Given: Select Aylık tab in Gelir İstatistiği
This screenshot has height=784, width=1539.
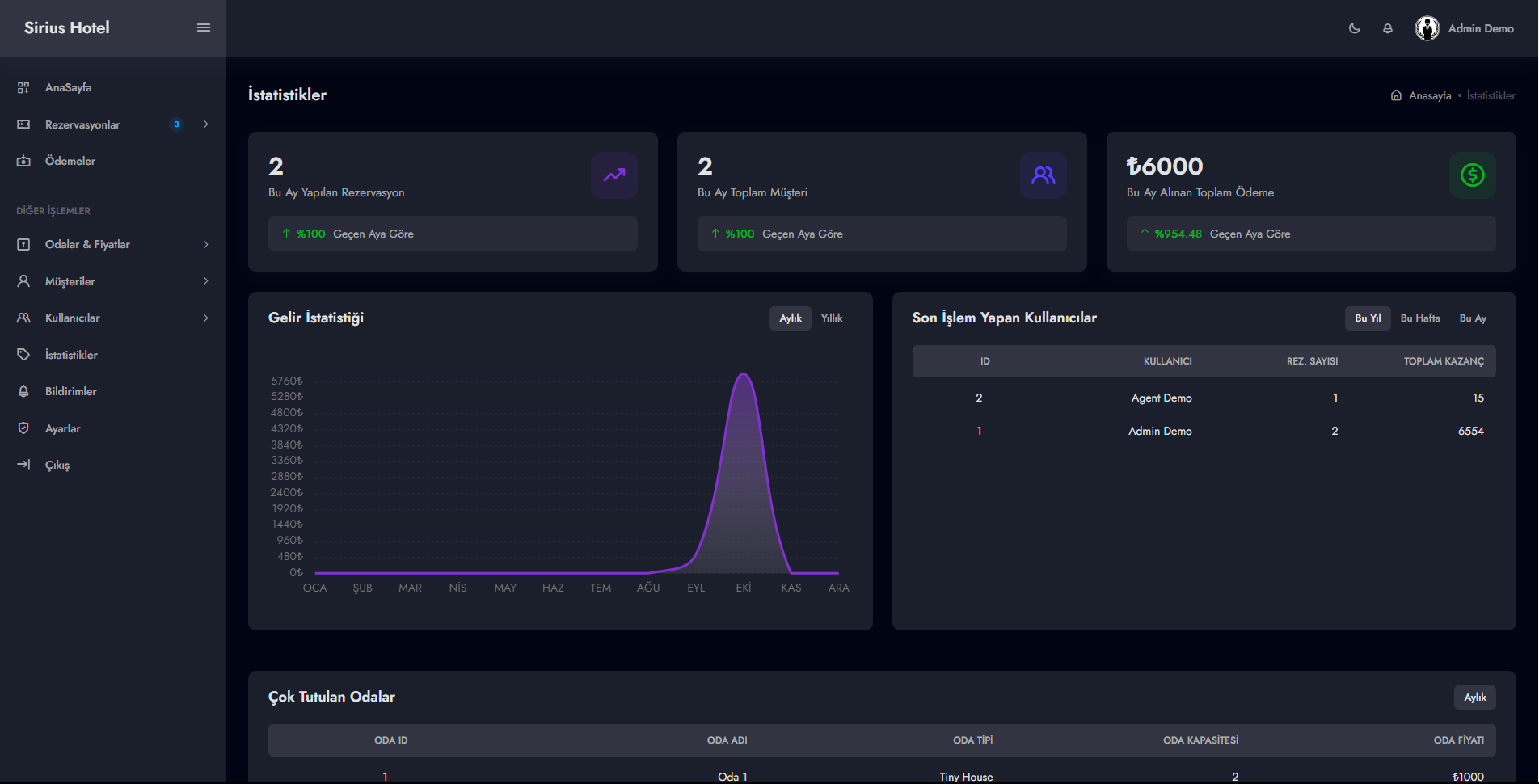Looking at the screenshot, I should pyautogui.click(x=791, y=318).
